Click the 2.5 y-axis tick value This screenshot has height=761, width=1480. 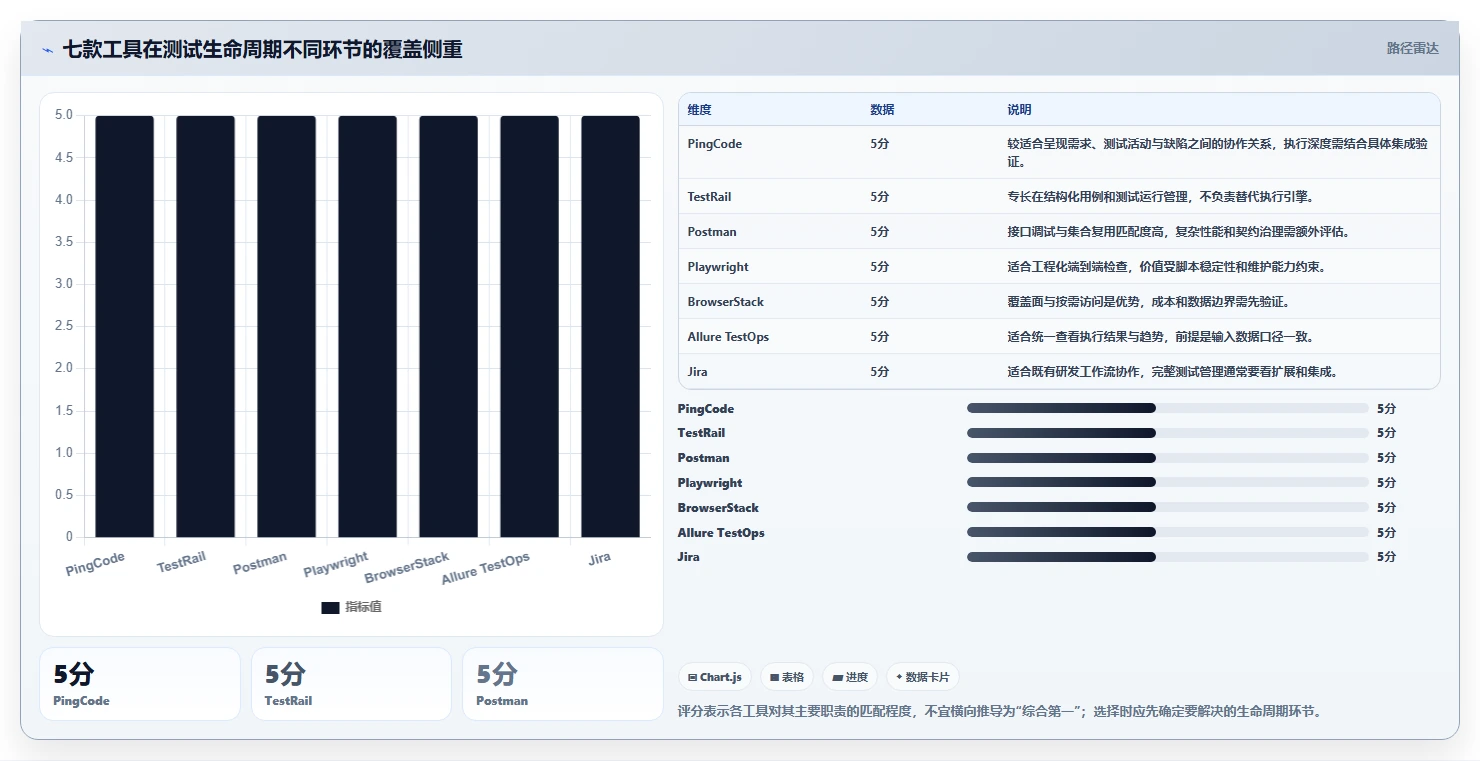click(x=63, y=326)
